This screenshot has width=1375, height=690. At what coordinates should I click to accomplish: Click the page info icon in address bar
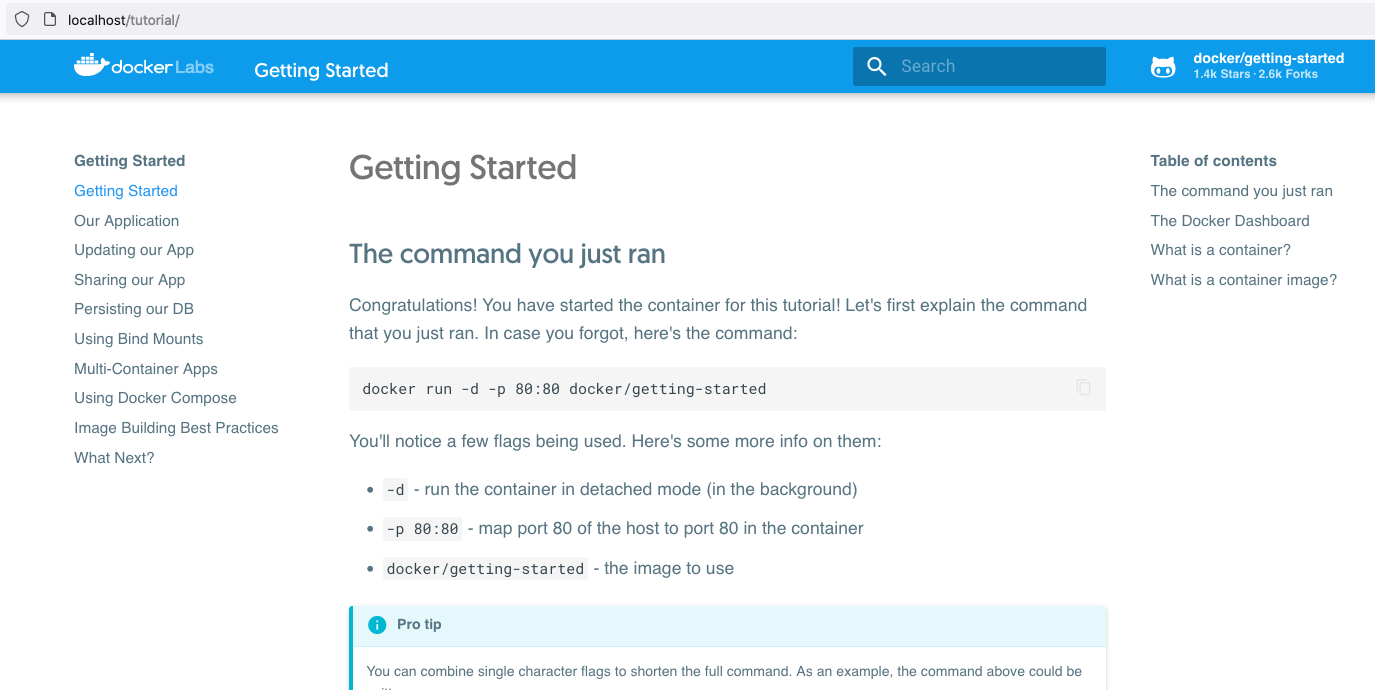coord(50,19)
